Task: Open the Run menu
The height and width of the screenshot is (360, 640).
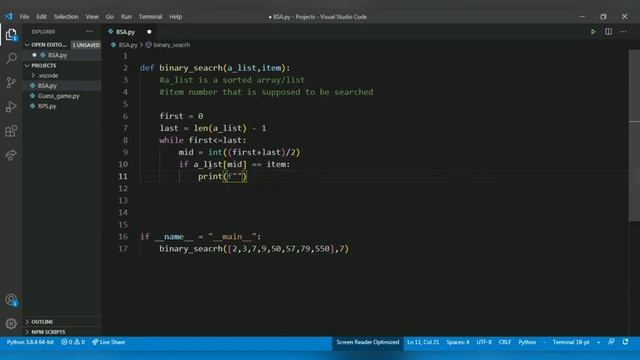Action: click(x=126, y=17)
